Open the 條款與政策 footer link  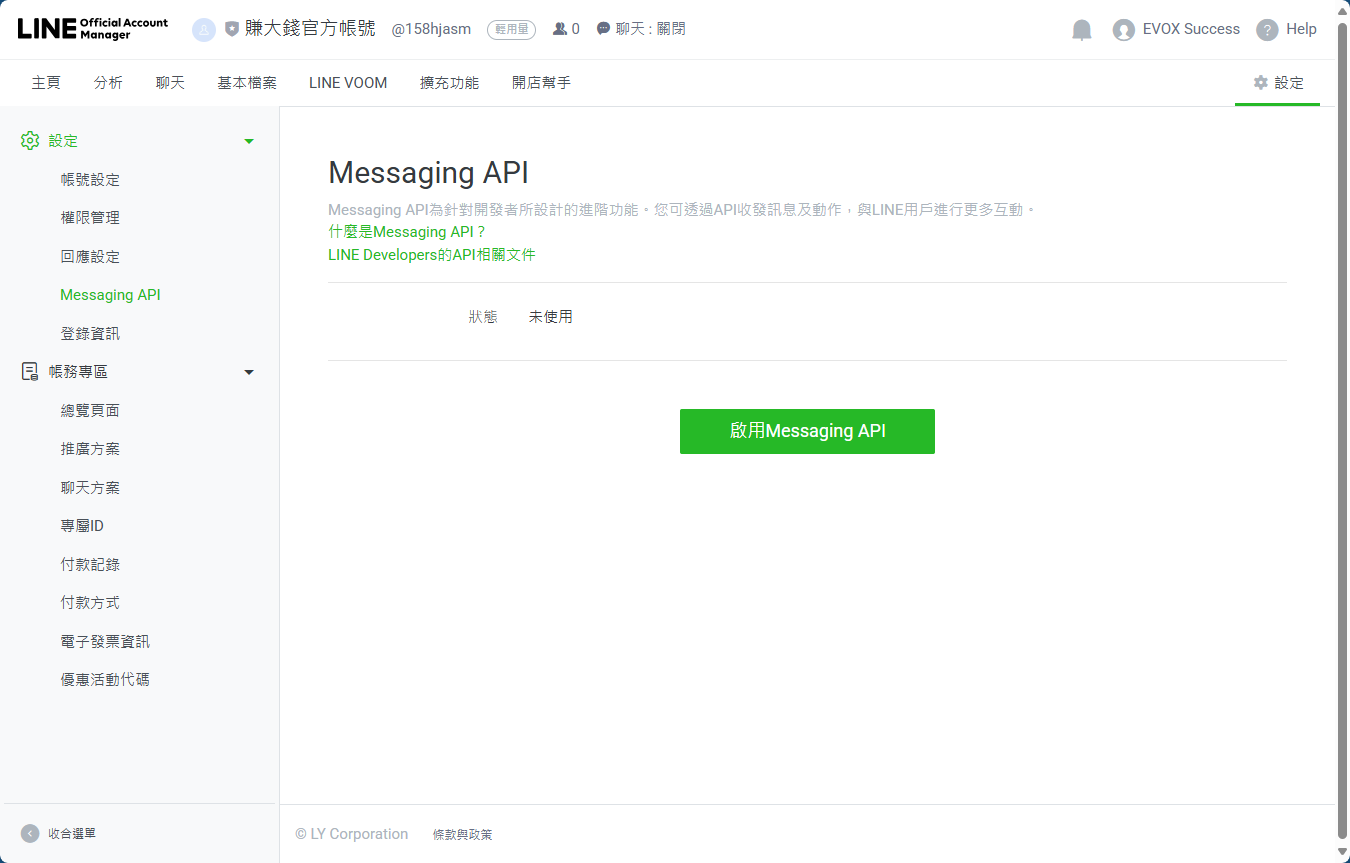pyautogui.click(x=462, y=835)
